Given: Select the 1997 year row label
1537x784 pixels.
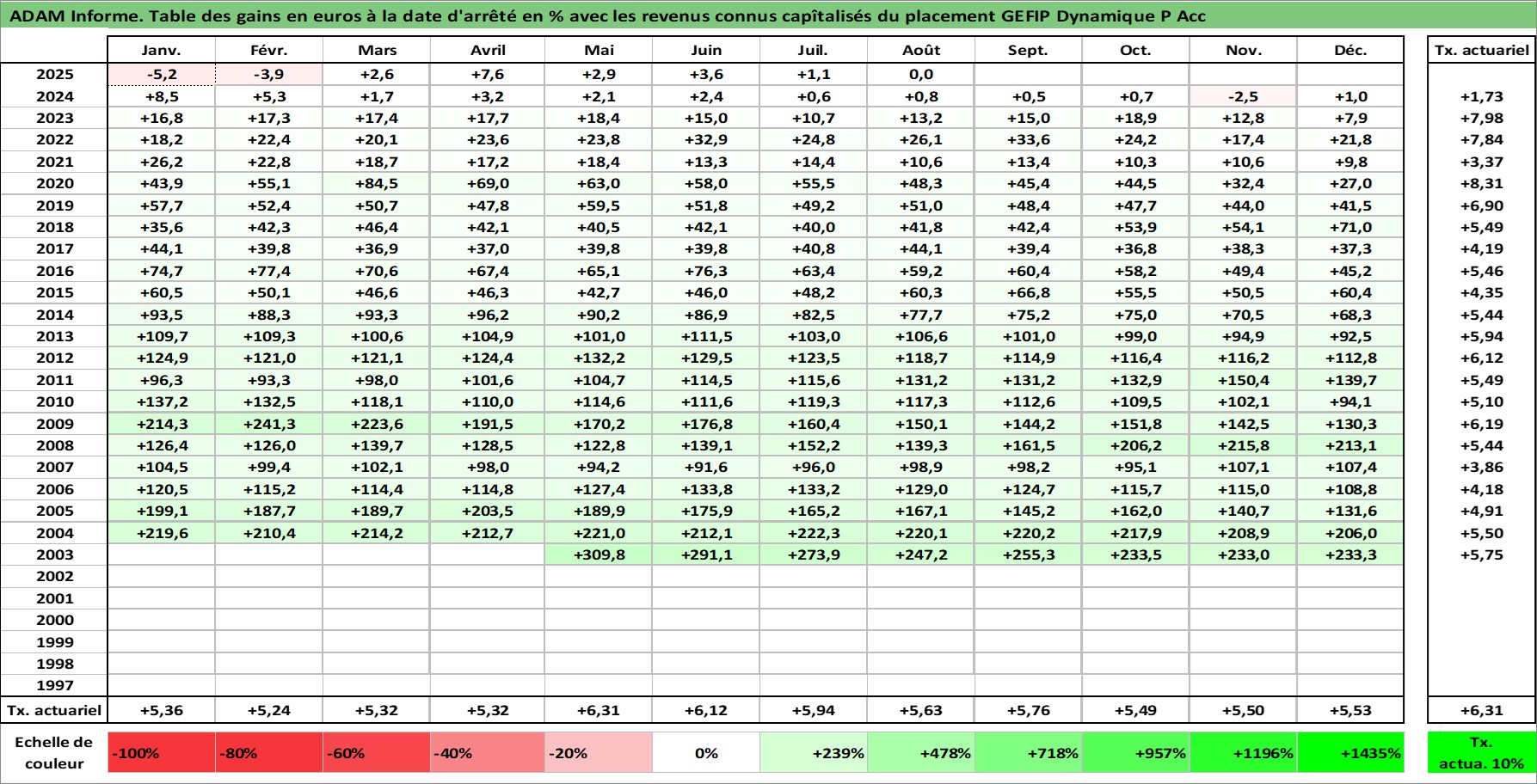Looking at the screenshot, I should click(54, 685).
